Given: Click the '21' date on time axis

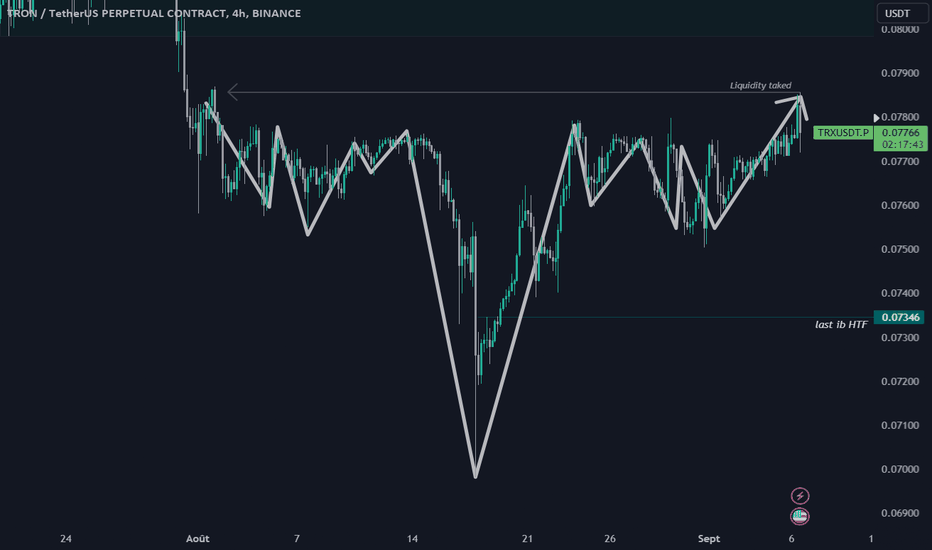Looking at the screenshot, I should pos(527,539).
